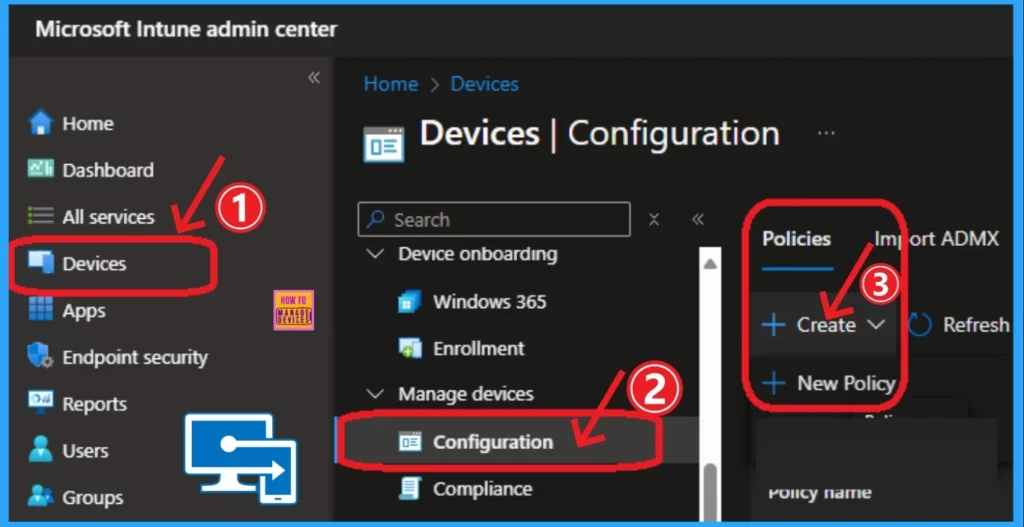Click the plus icon beside Create
This screenshot has height=527, width=1024.
coord(774,325)
